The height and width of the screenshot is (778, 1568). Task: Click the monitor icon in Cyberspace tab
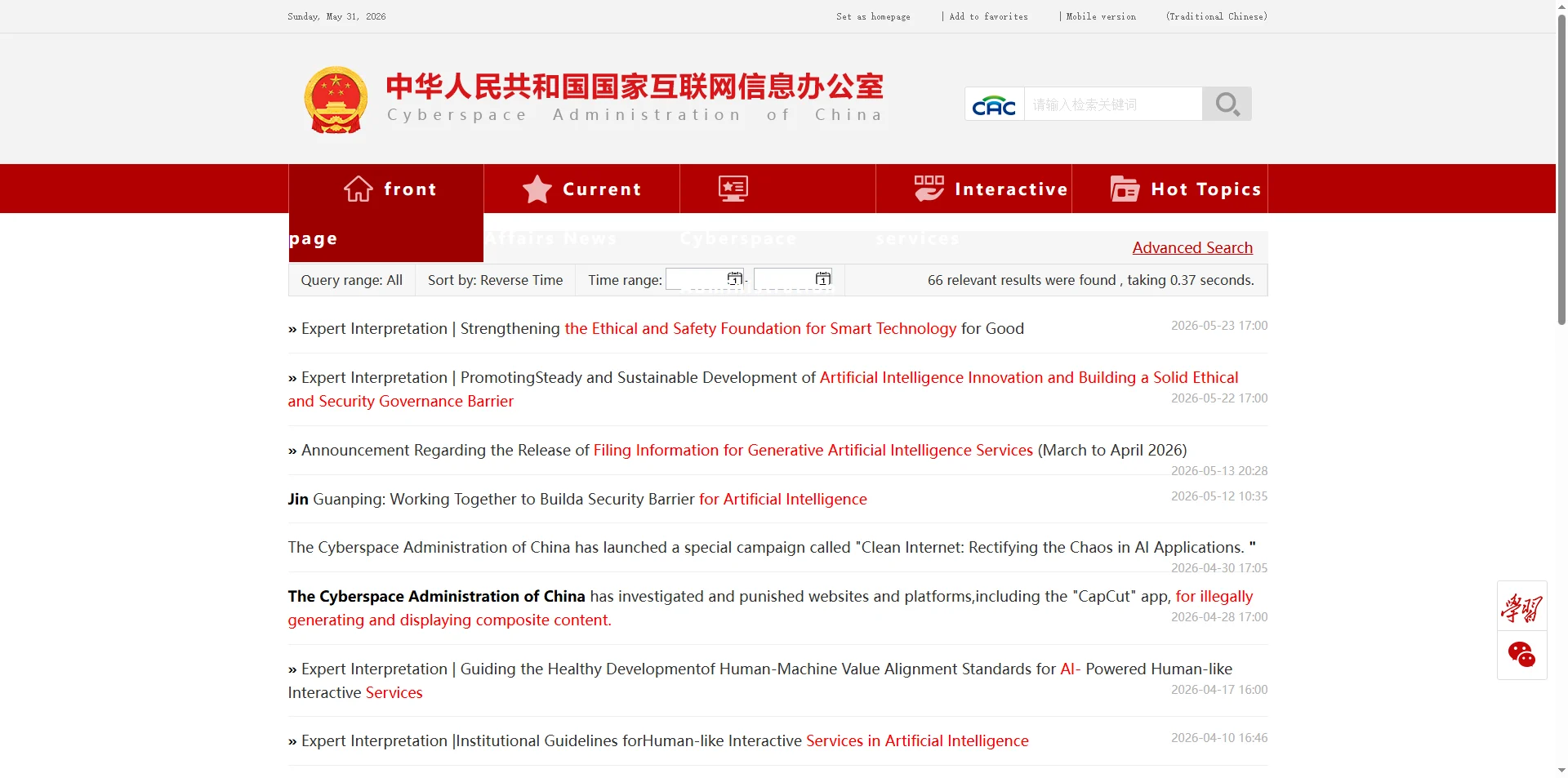click(x=733, y=189)
